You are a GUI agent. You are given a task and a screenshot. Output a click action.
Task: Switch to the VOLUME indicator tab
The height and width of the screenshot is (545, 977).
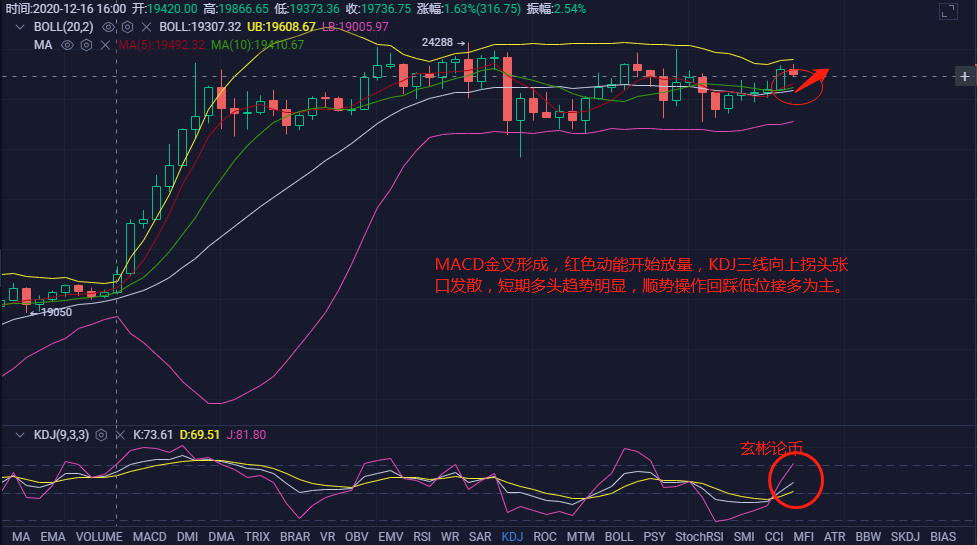(99, 537)
